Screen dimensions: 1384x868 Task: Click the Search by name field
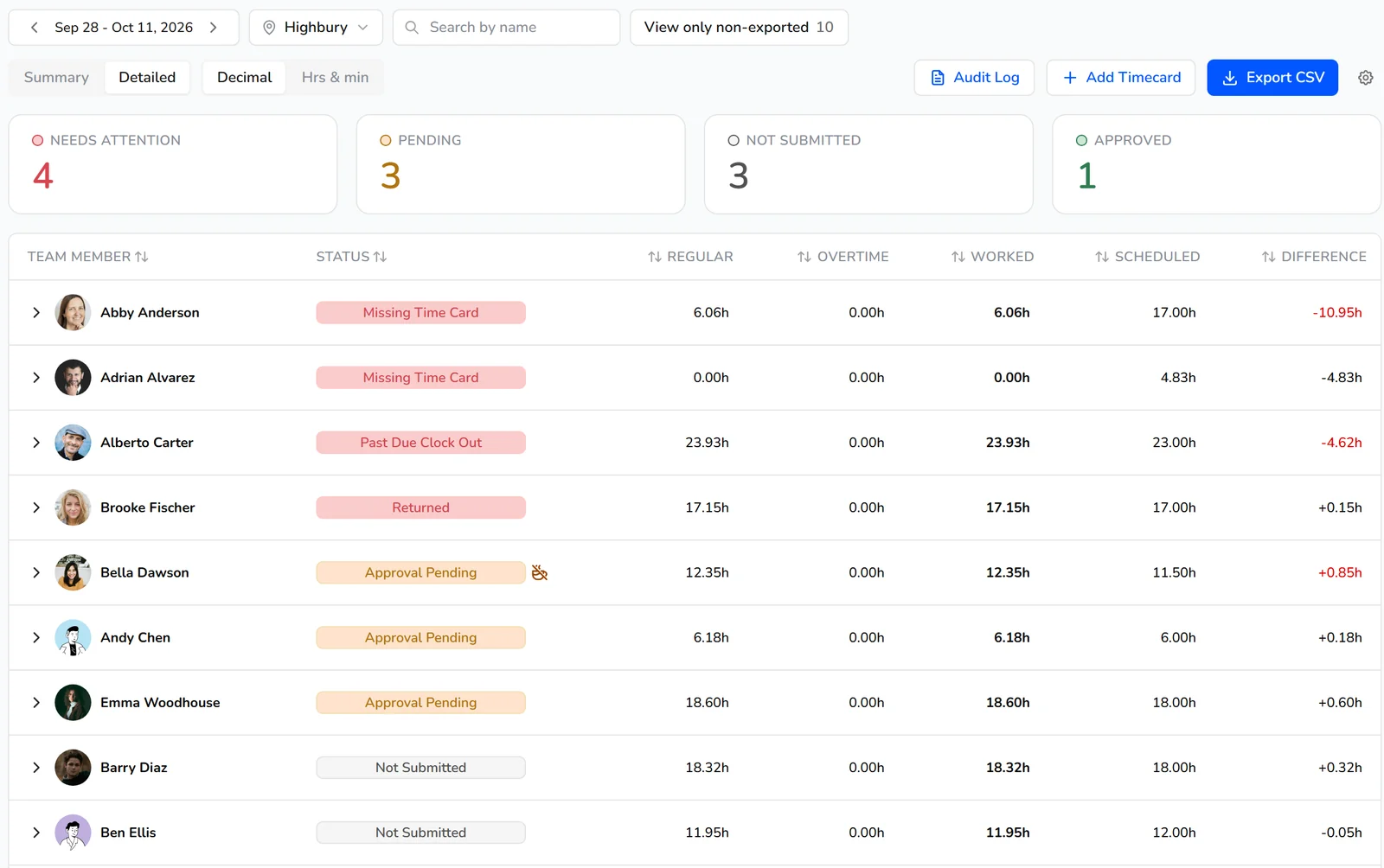coord(506,28)
